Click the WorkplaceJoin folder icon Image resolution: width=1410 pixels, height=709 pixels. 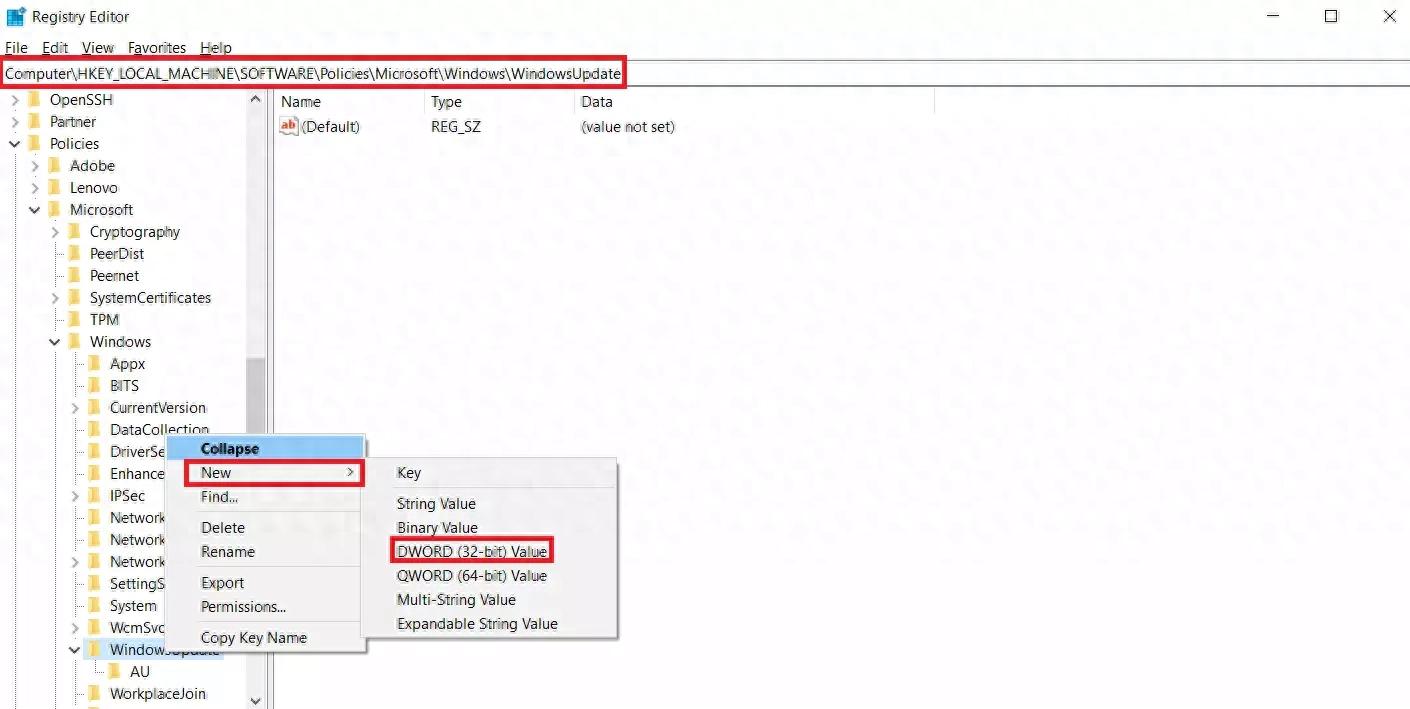(x=95, y=693)
